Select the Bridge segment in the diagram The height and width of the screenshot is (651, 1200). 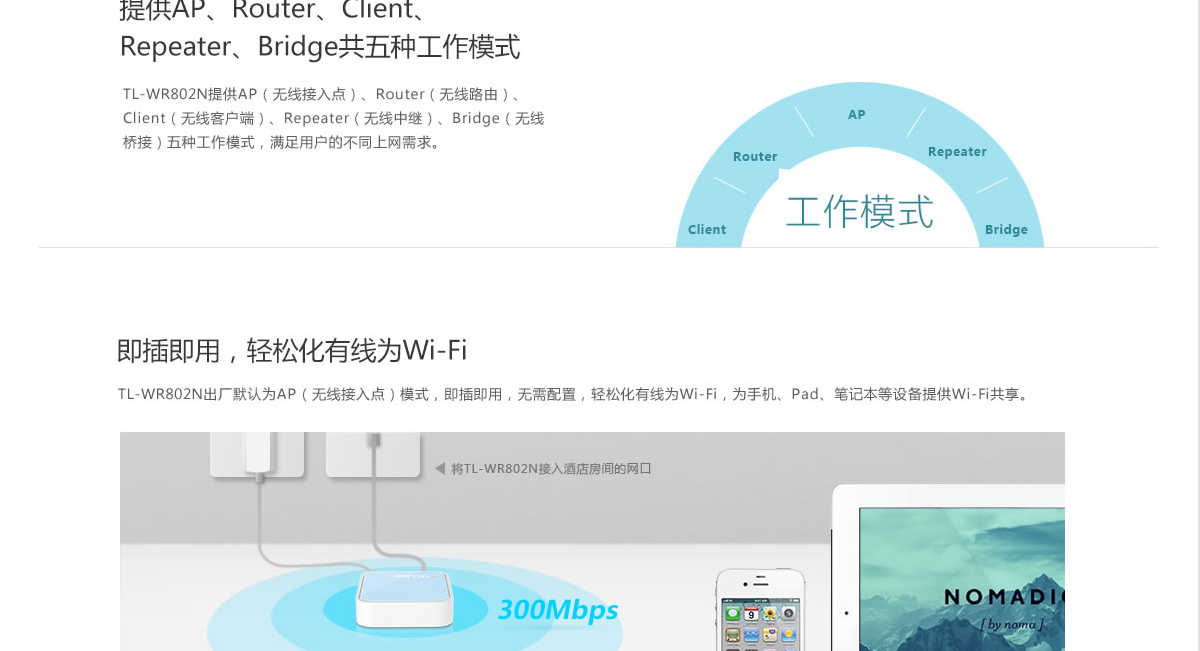coord(1006,229)
